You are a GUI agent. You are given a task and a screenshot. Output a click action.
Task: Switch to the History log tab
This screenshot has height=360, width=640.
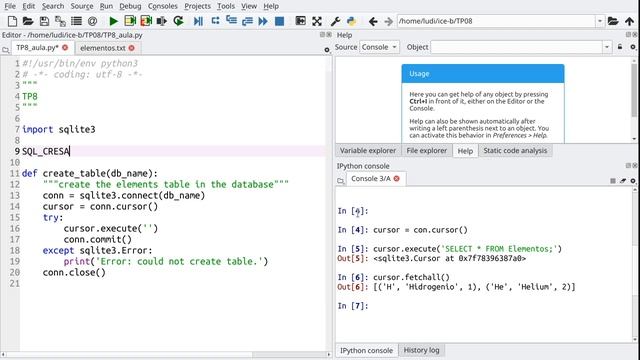click(421, 350)
